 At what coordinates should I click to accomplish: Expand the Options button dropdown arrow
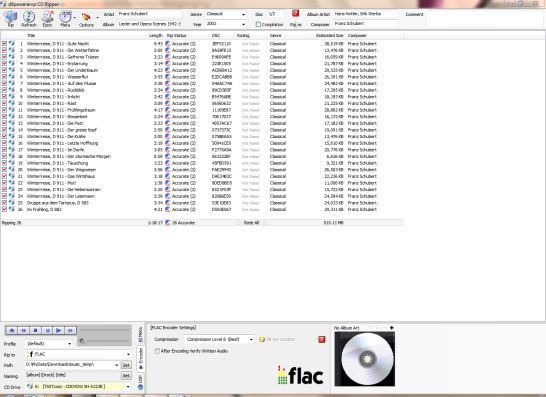coord(98,17)
